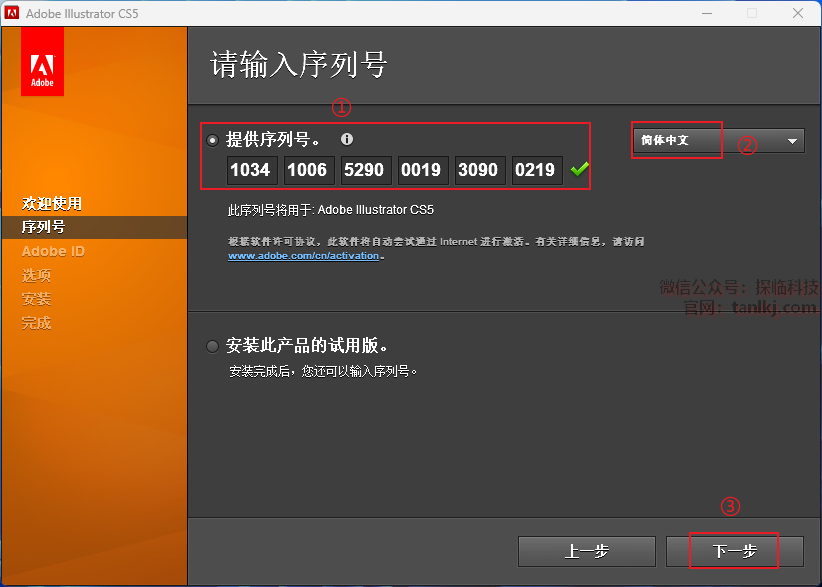Open the 简体中文 language dropdown
822x587 pixels.
point(718,140)
